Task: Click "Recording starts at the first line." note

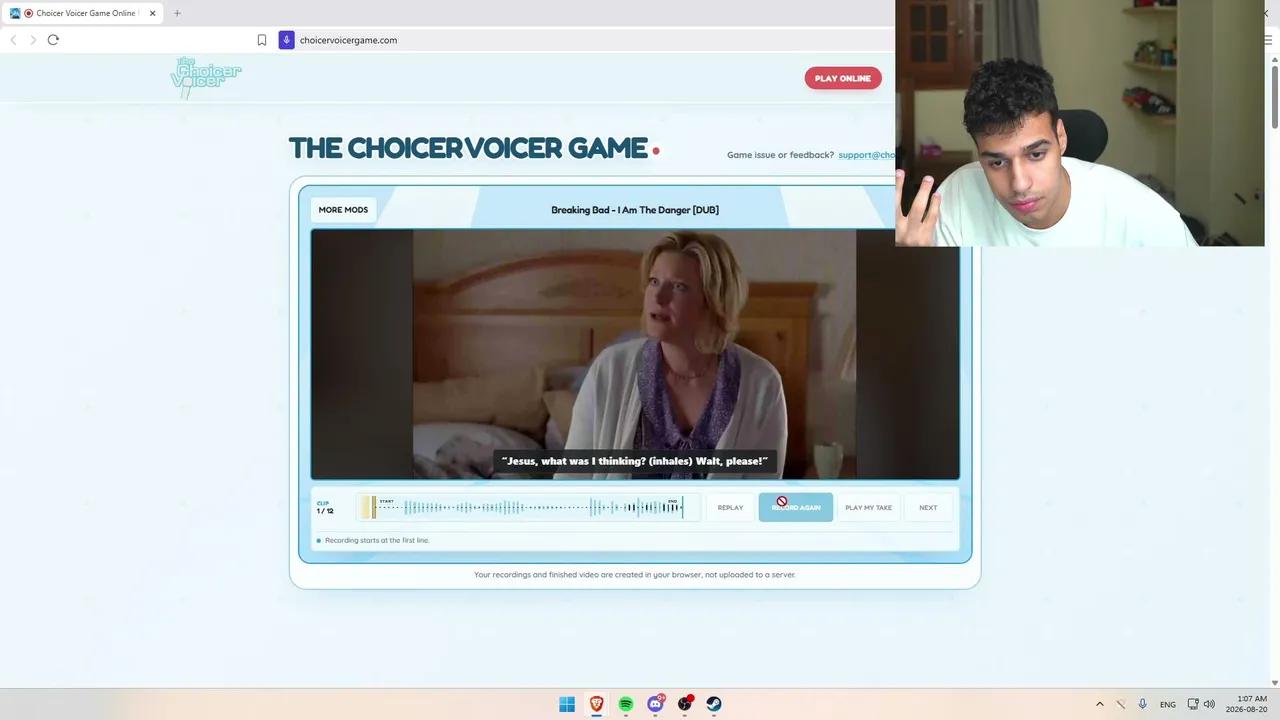Action: 377,540
